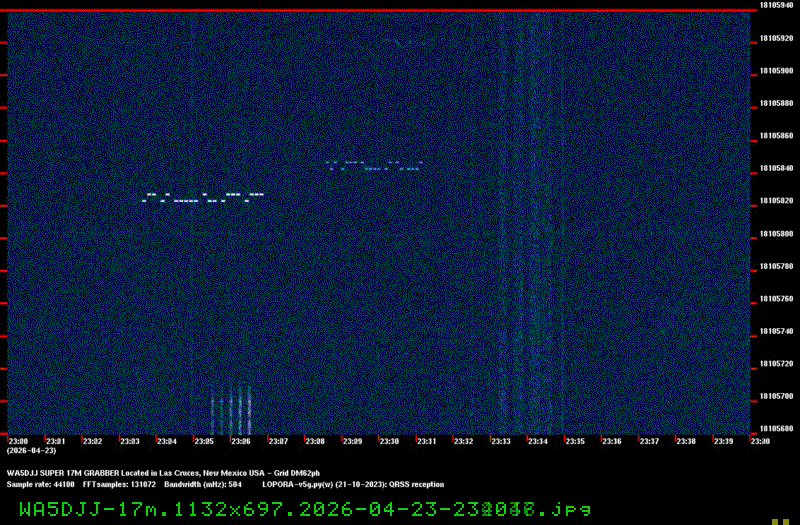Click the green WA5DJJ-17m jpg filename
This screenshot has height=525, width=800.
[305, 509]
